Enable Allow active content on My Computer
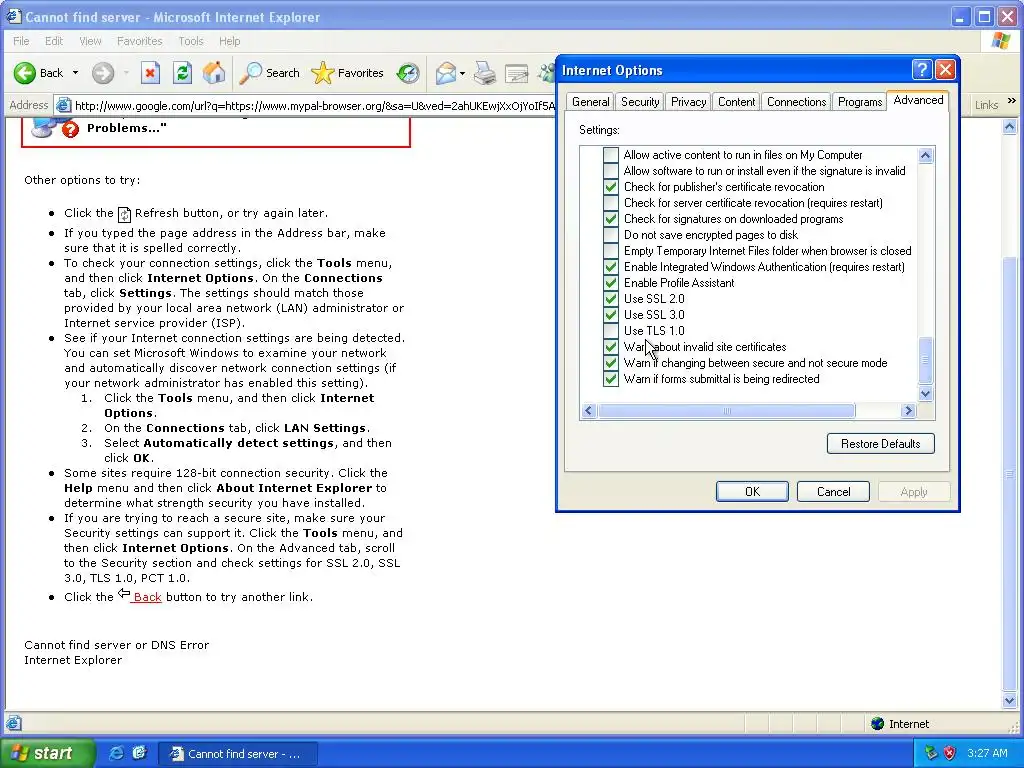Image resolution: width=1024 pixels, height=768 pixels. (611, 155)
